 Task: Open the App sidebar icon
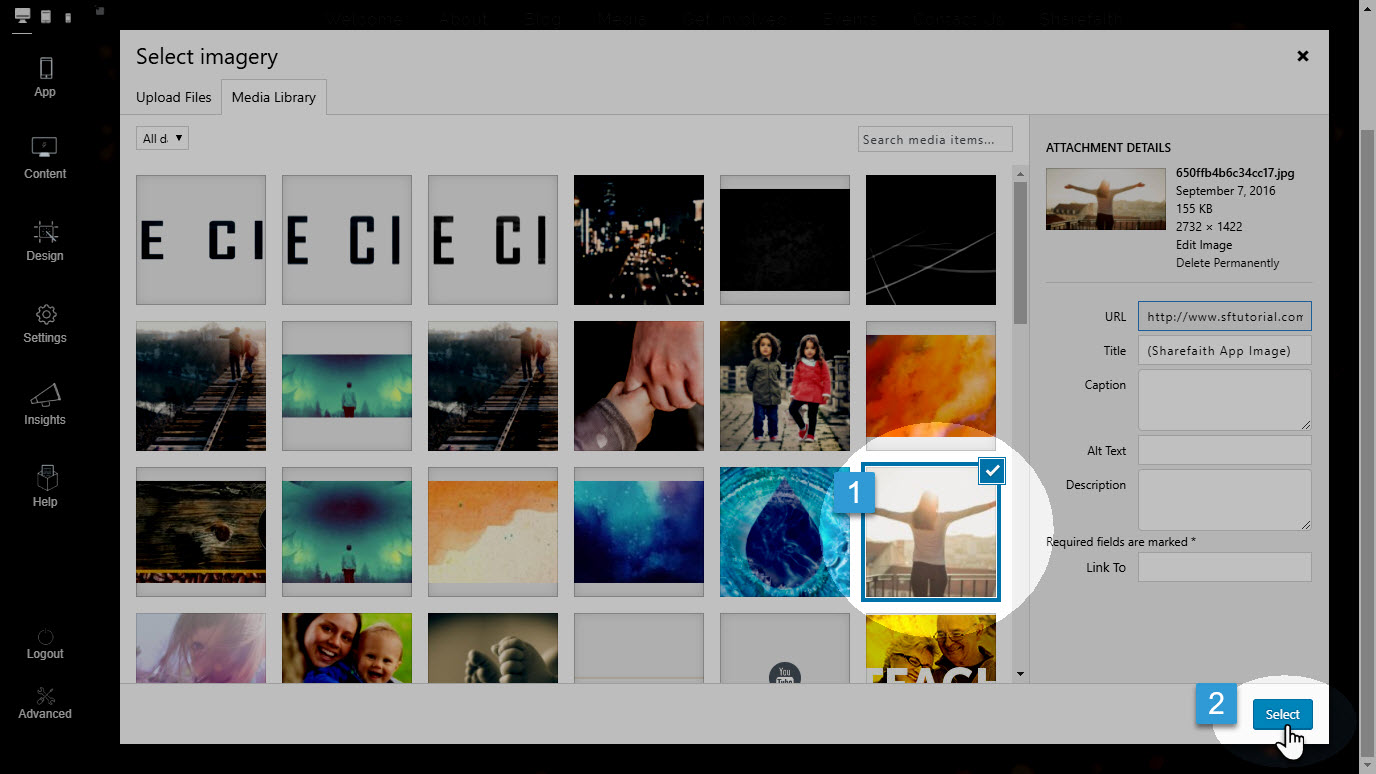[45, 68]
